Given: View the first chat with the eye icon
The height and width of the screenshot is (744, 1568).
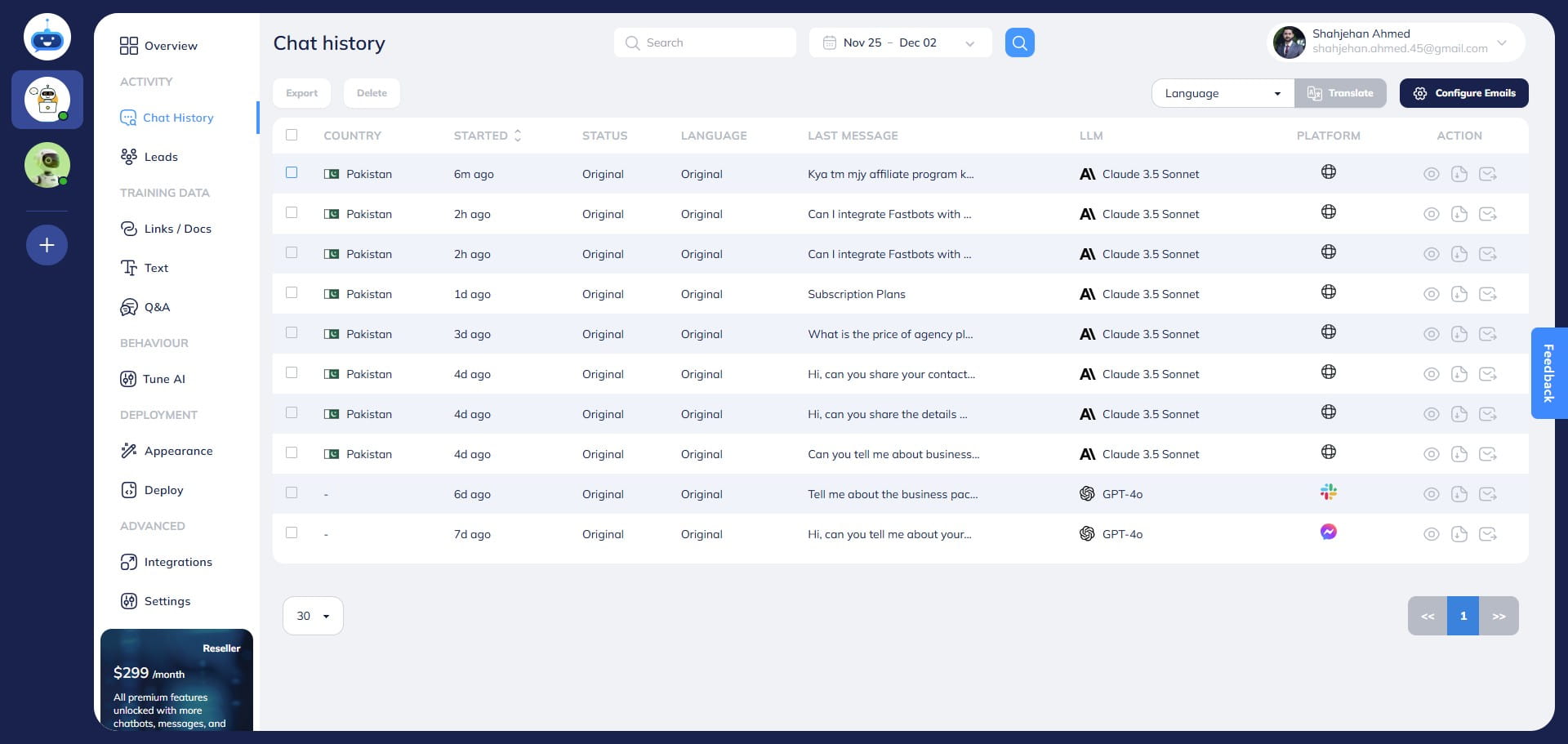Looking at the screenshot, I should click(1431, 173).
